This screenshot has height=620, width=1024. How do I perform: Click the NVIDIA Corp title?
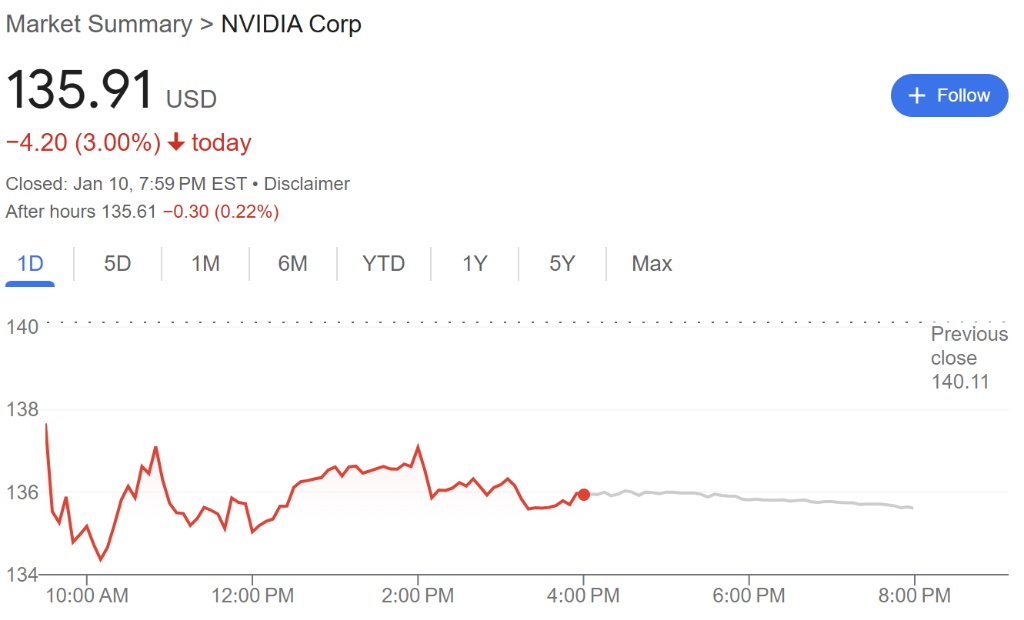(x=291, y=25)
